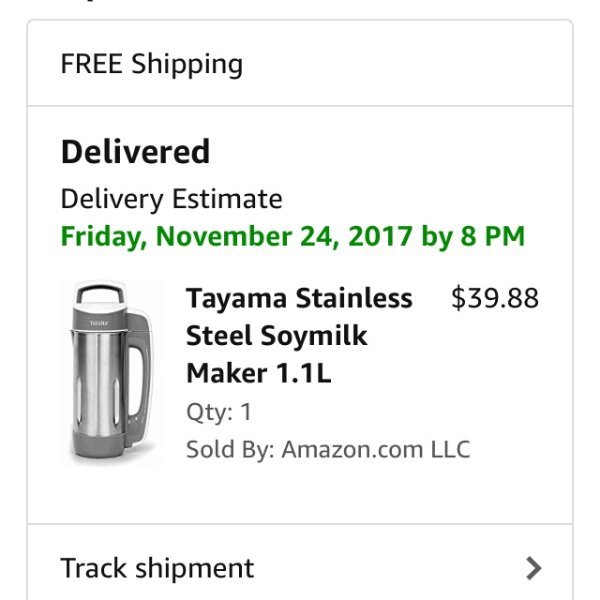The image size is (600, 600).
Task: Click the Delivered status heading
Action: [135, 152]
